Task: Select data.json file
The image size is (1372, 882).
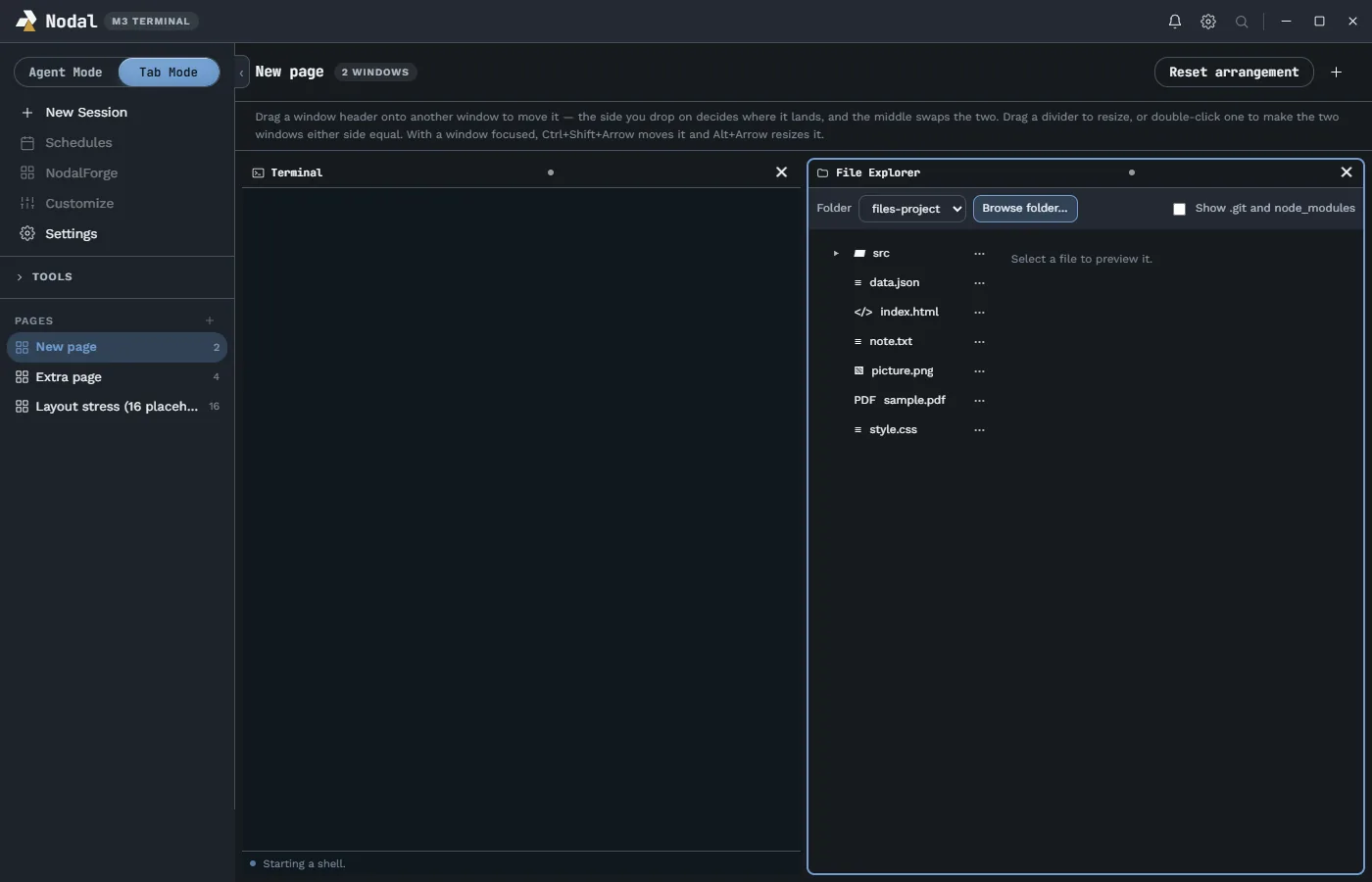Action: (x=894, y=283)
